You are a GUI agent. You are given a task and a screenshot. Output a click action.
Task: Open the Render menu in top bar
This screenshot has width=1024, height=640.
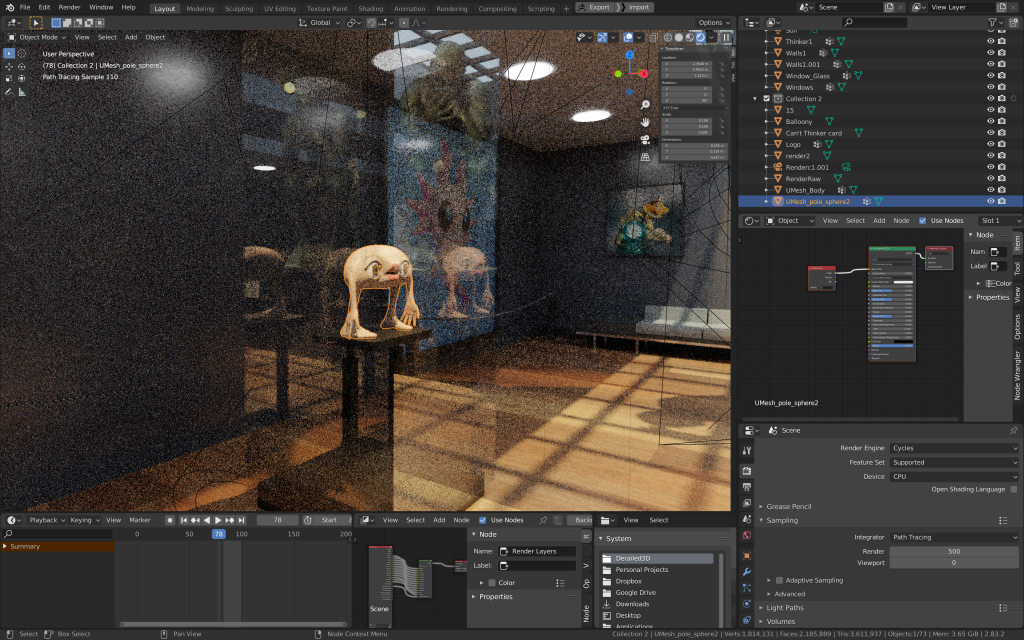(69, 7)
